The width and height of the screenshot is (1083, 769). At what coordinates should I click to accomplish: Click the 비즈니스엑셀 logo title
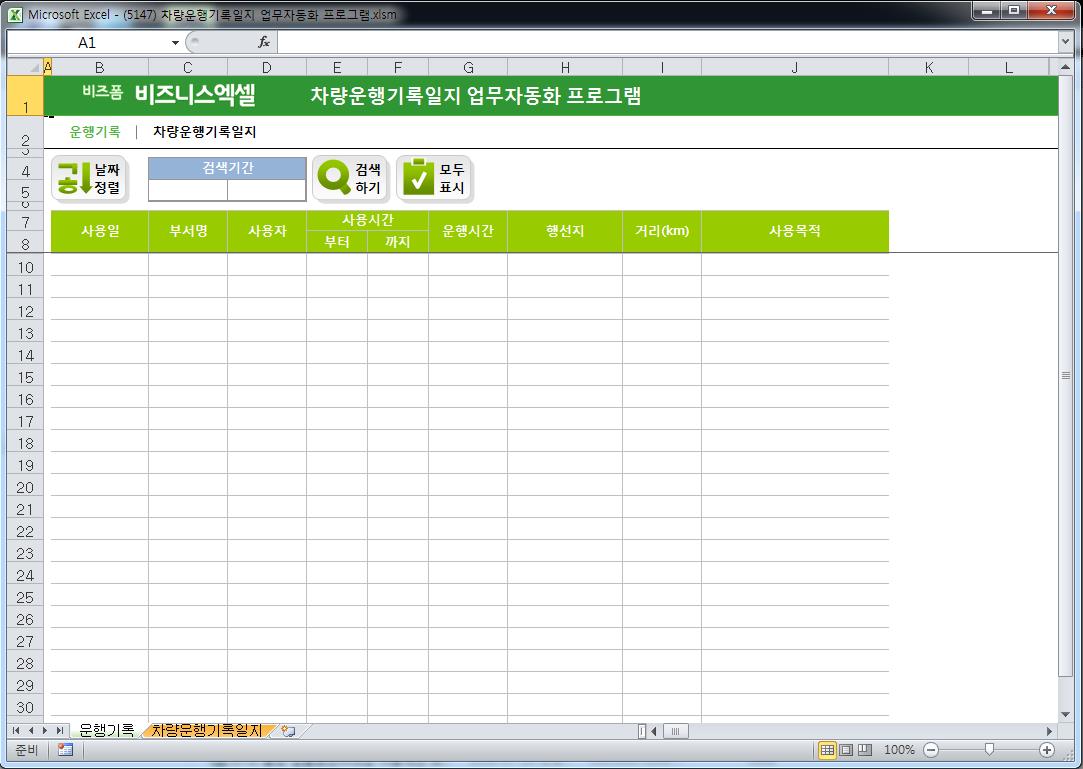coord(195,94)
